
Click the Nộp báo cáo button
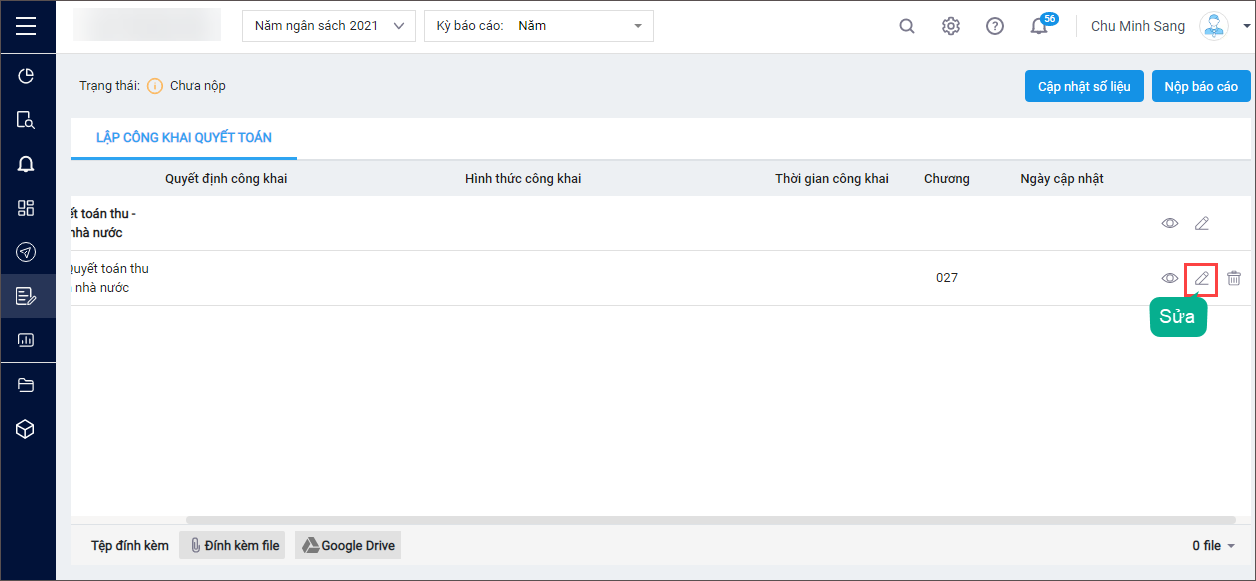click(1201, 86)
